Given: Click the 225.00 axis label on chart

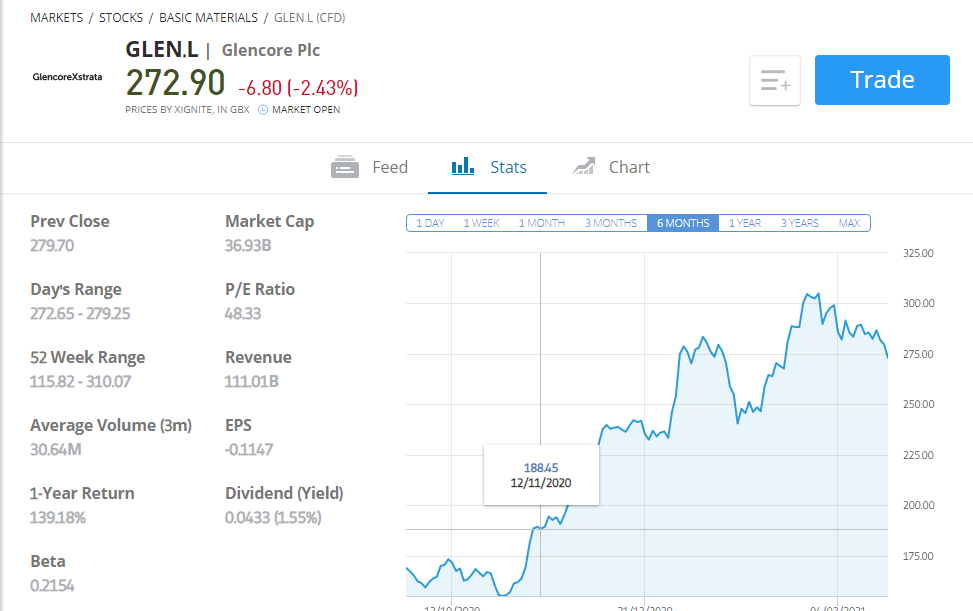Looking at the screenshot, I should point(918,455).
